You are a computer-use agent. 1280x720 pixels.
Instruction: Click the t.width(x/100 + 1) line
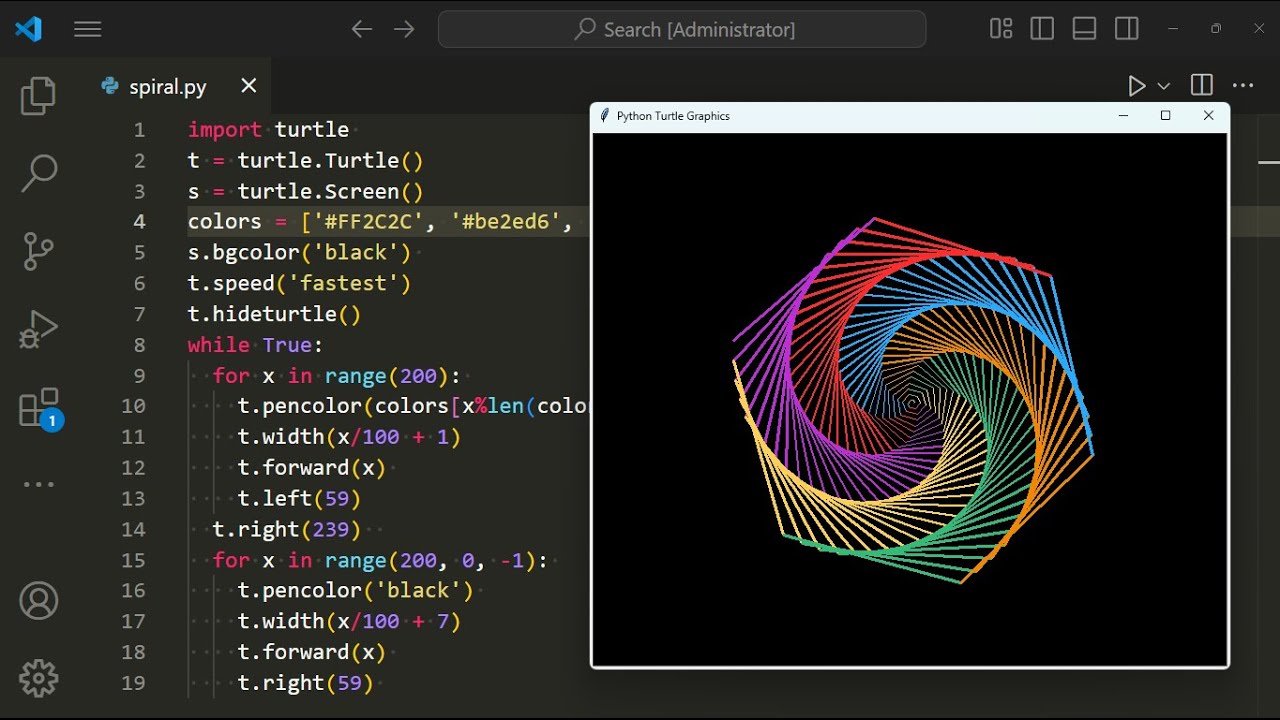pos(349,437)
